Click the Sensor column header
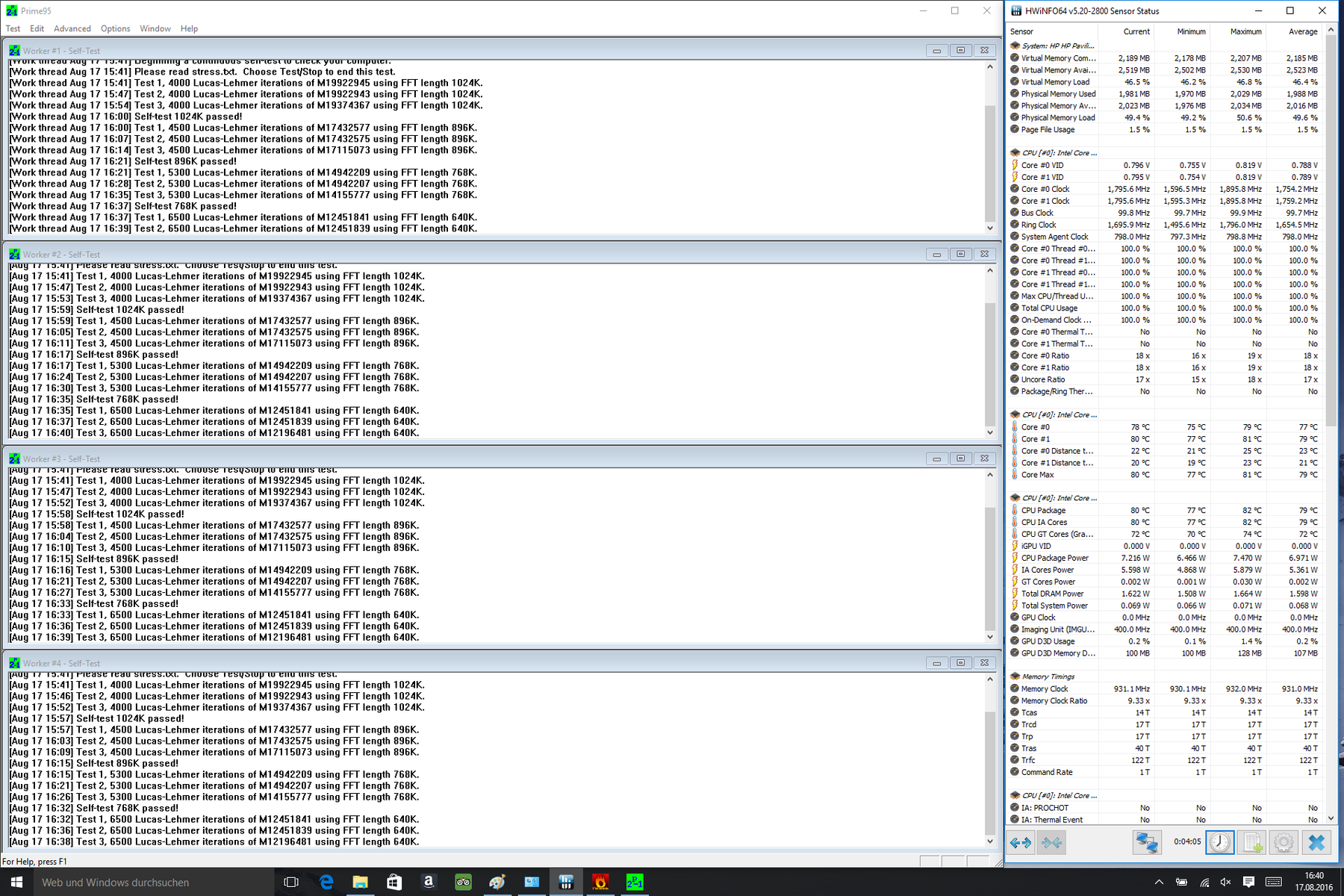The width and height of the screenshot is (1344, 896). 1052,31
